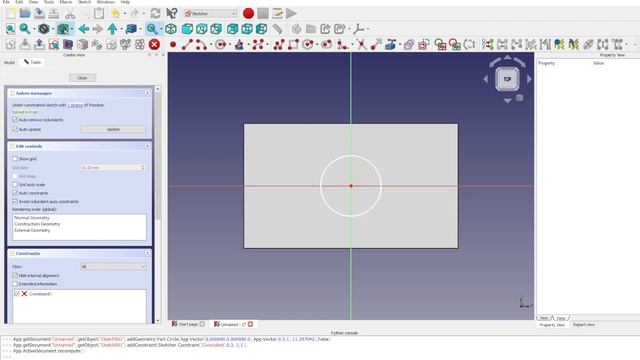Select the Create Polyline tool
The height and width of the screenshot is (360, 640).
point(279,44)
